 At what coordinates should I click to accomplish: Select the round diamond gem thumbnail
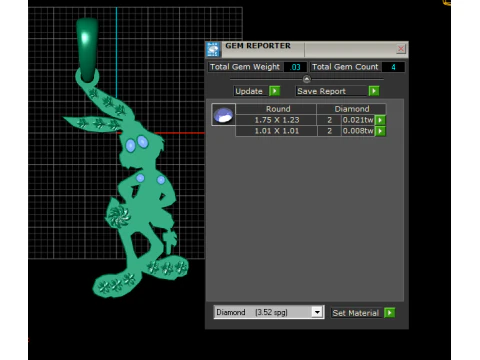pyautogui.click(x=223, y=114)
